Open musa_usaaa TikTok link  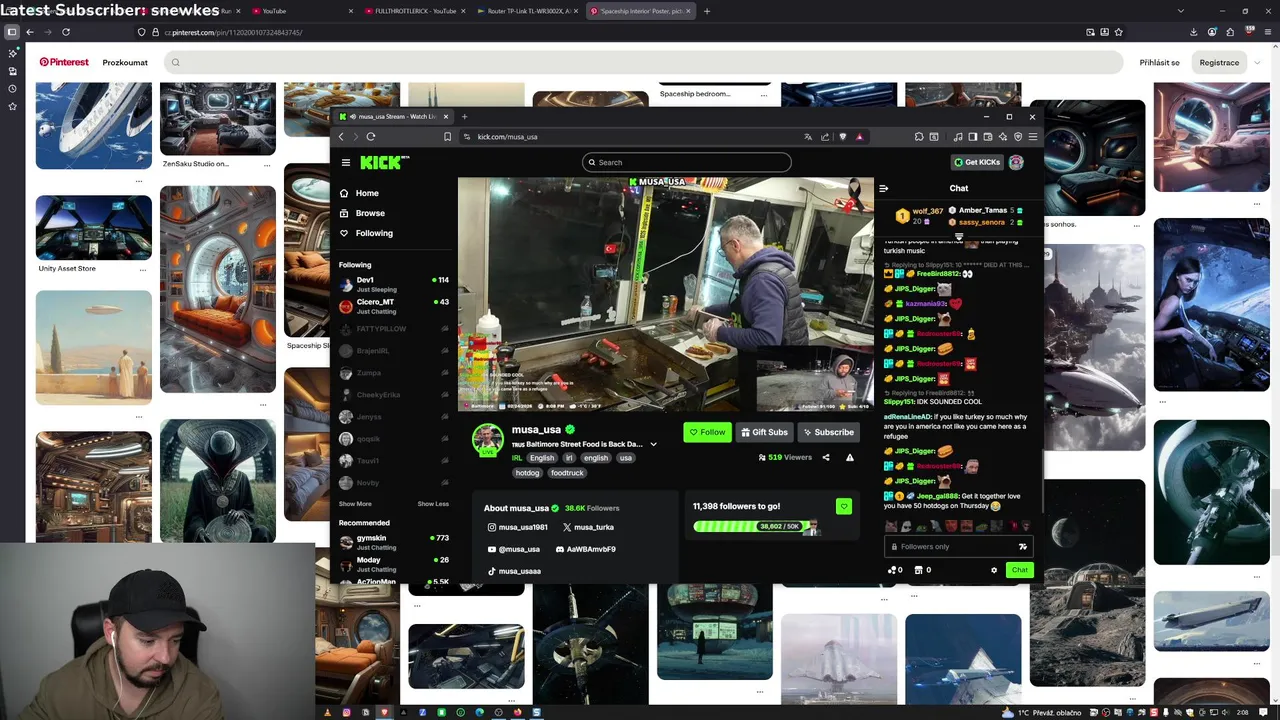pos(513,571)
